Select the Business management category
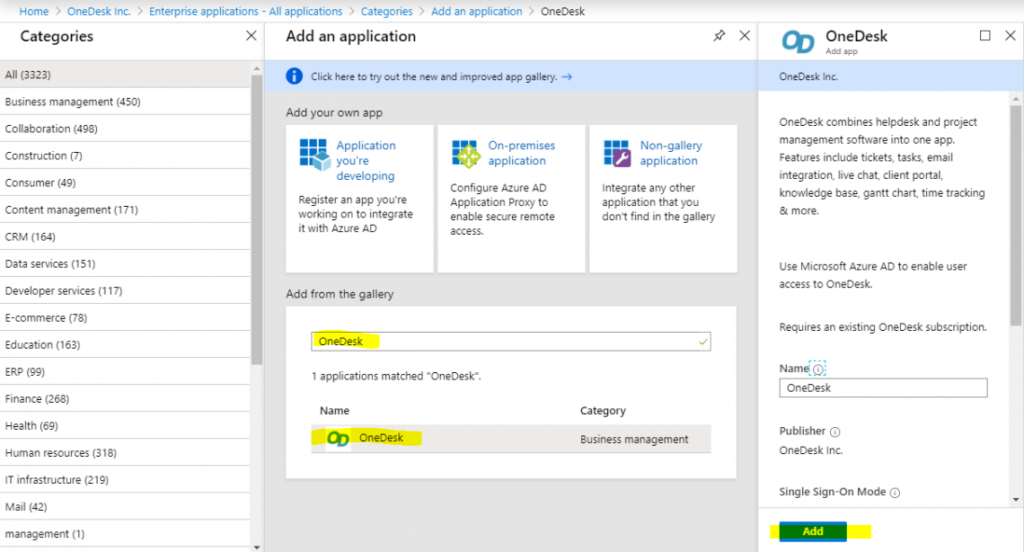This screenshot has width=1024, height=552. click(x=72, y=102)
